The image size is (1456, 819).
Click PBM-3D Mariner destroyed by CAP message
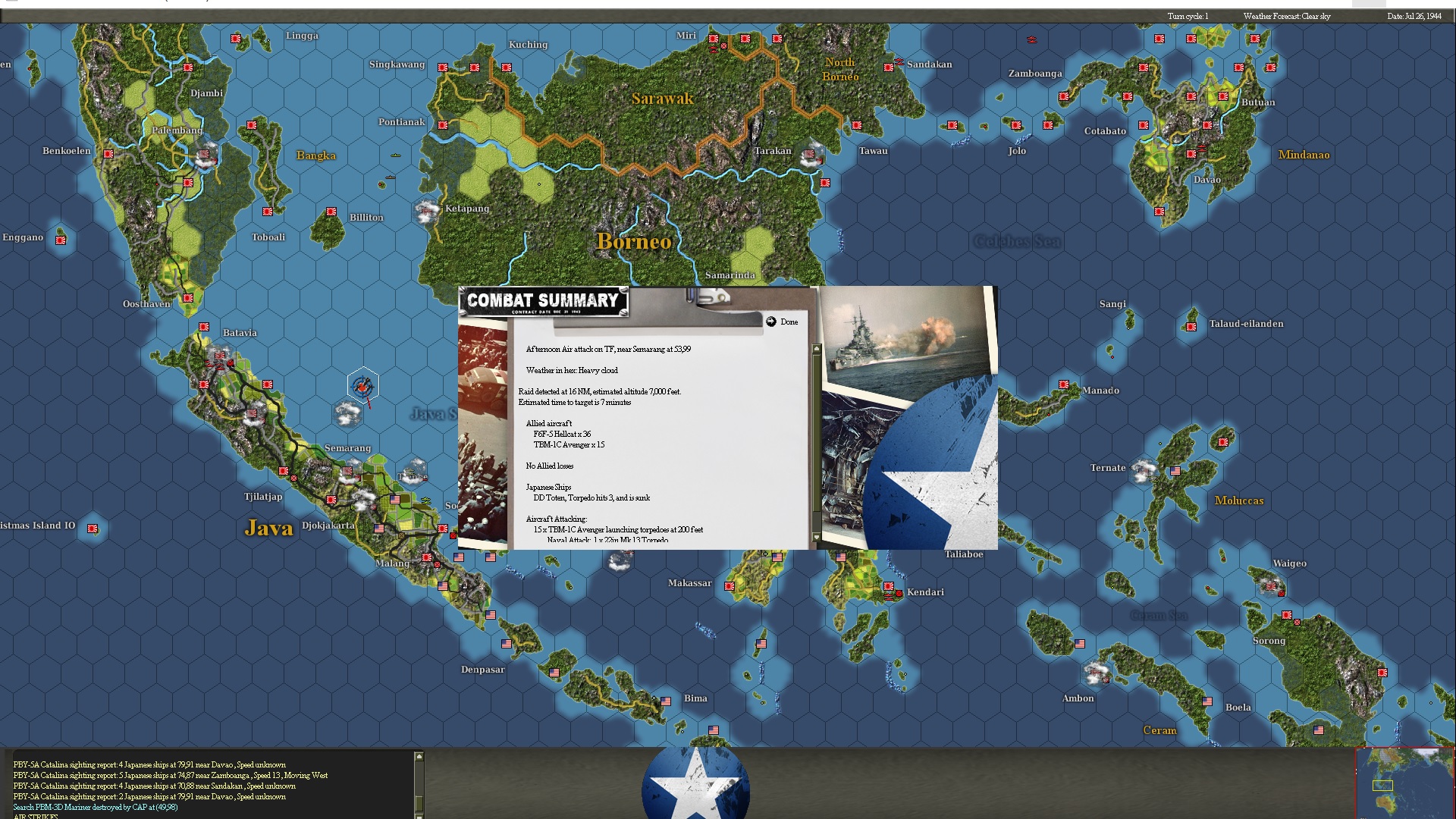tap(96, 807)
